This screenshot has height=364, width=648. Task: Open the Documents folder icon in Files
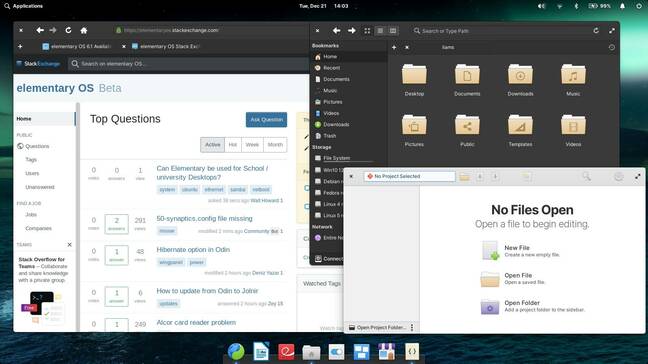click(x=467, y=81)
